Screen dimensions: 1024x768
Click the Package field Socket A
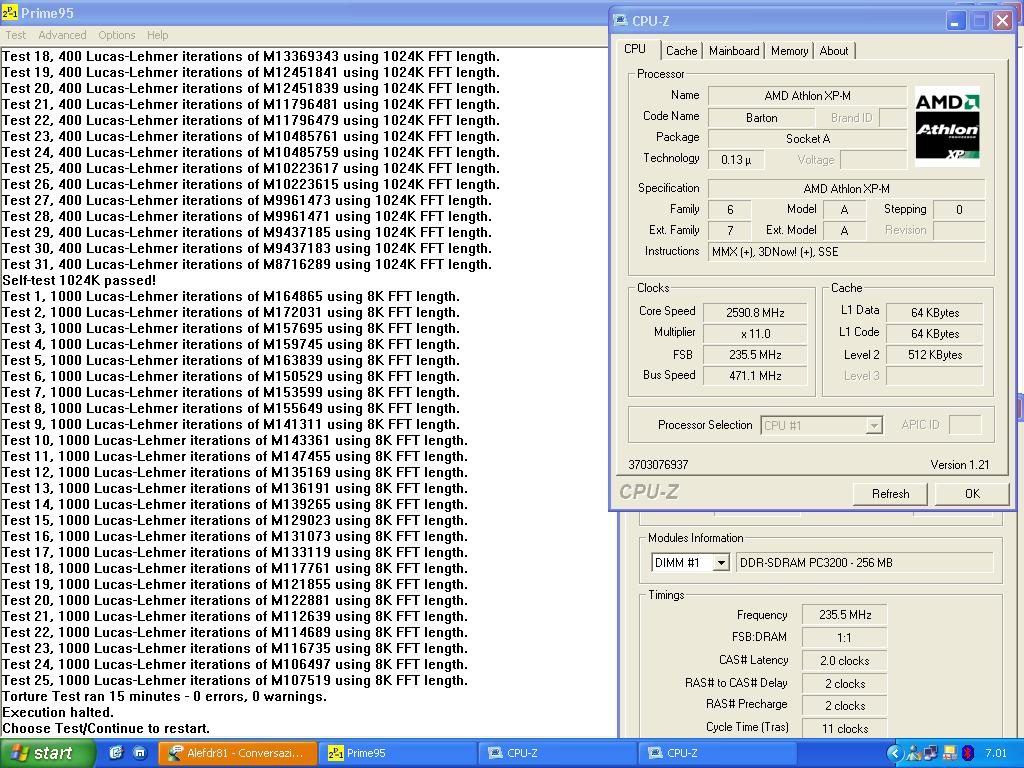click(x=807, y=139)
